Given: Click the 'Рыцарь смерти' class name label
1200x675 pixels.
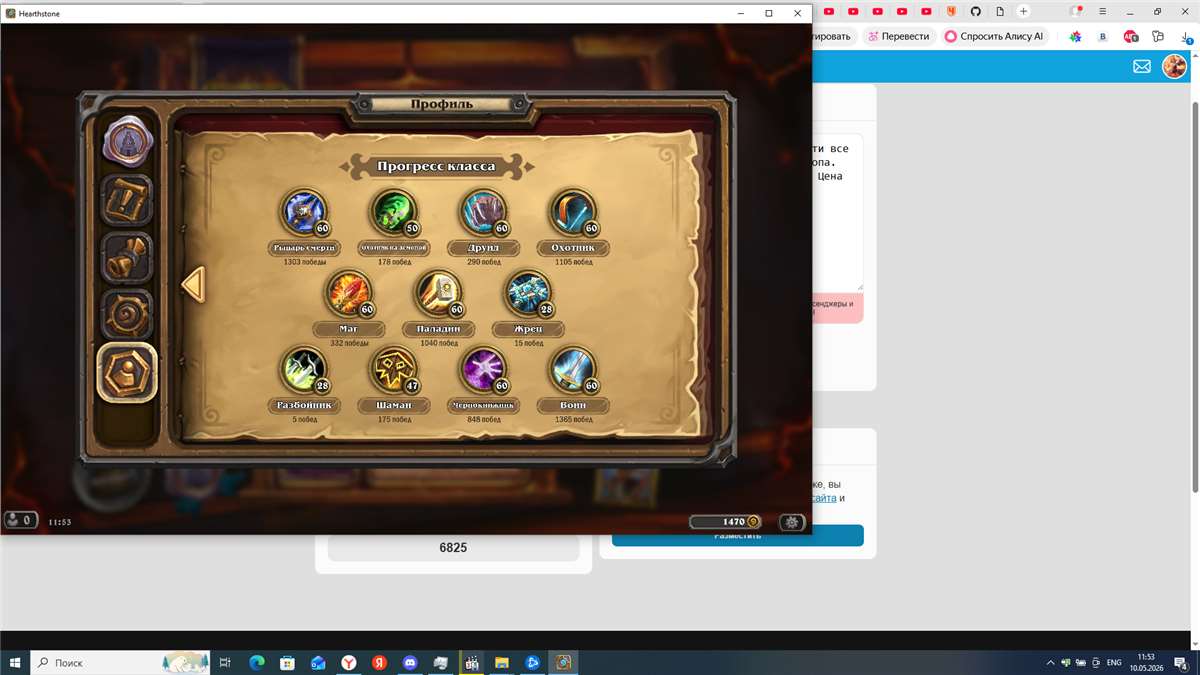Looking at the screenshot, I should 303,248.
